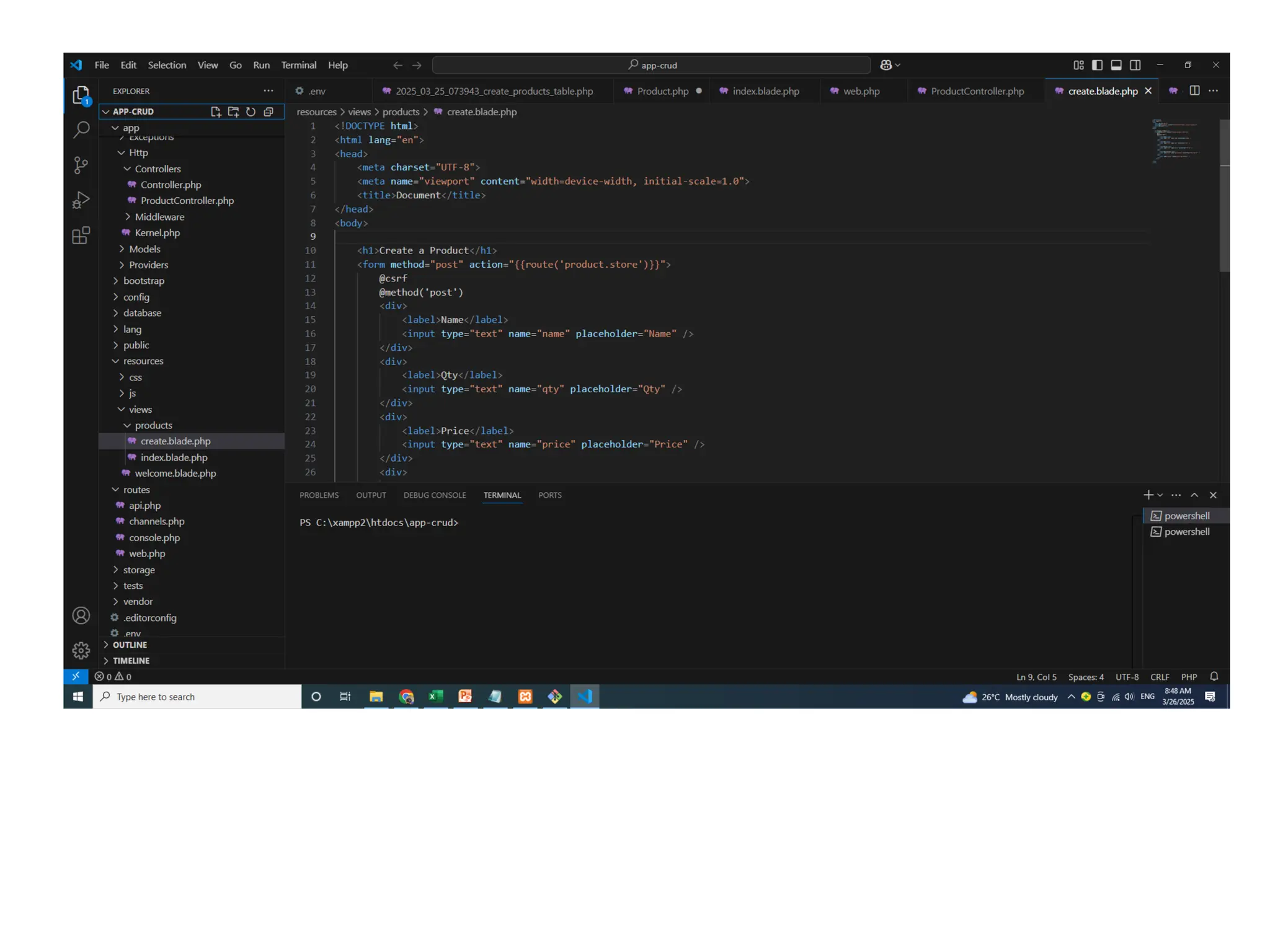Open the new terminal launch profile dropdown
This screenshot has width=1270, height=952.
point(1160,495)
